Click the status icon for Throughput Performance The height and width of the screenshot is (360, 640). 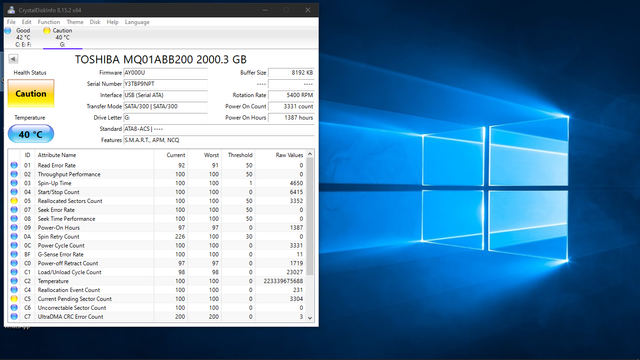point(14,174)
